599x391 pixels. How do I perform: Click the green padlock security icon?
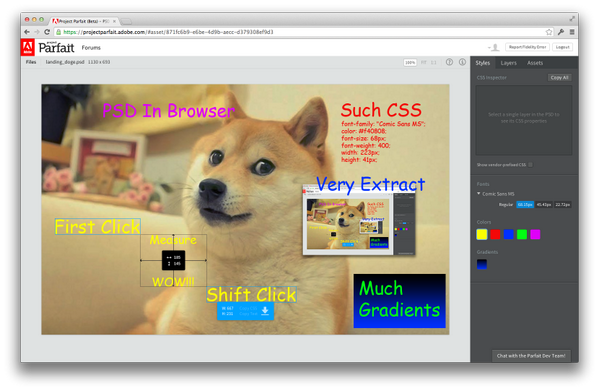click(x=58, y=32)
